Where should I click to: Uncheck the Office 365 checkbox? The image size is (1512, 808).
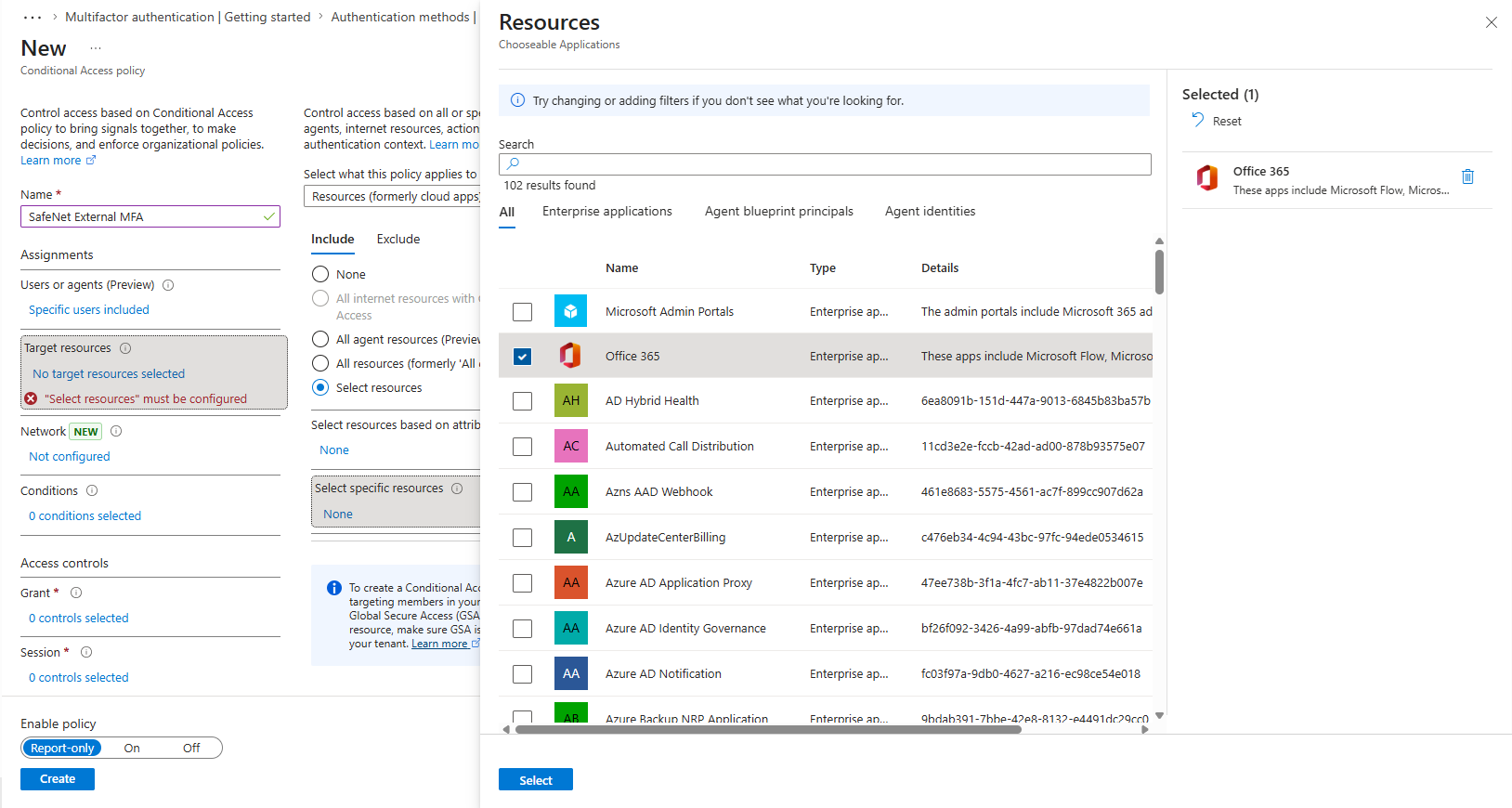point(523,357)
